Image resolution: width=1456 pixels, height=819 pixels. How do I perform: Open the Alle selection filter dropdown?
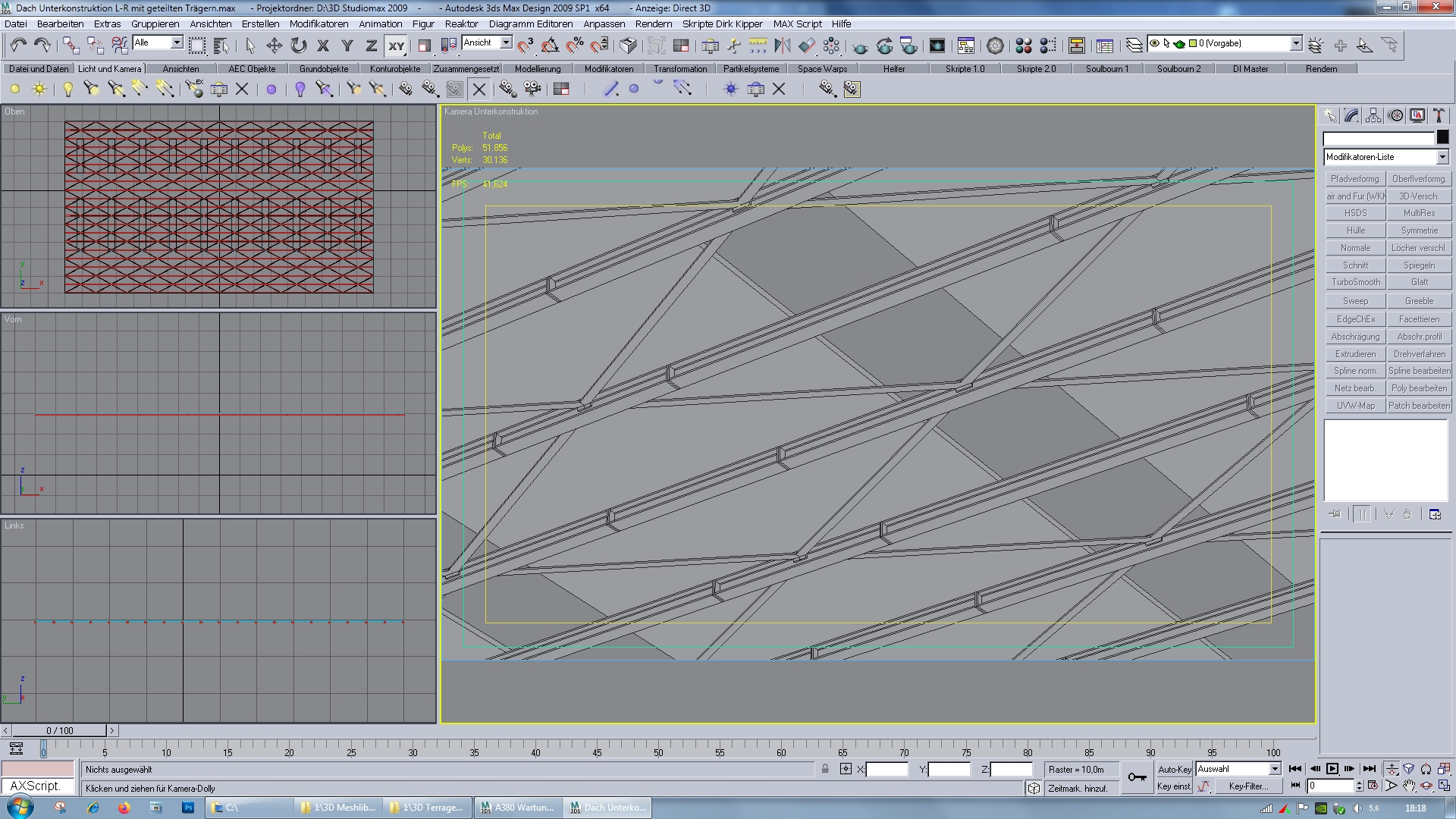coord(177,43)
